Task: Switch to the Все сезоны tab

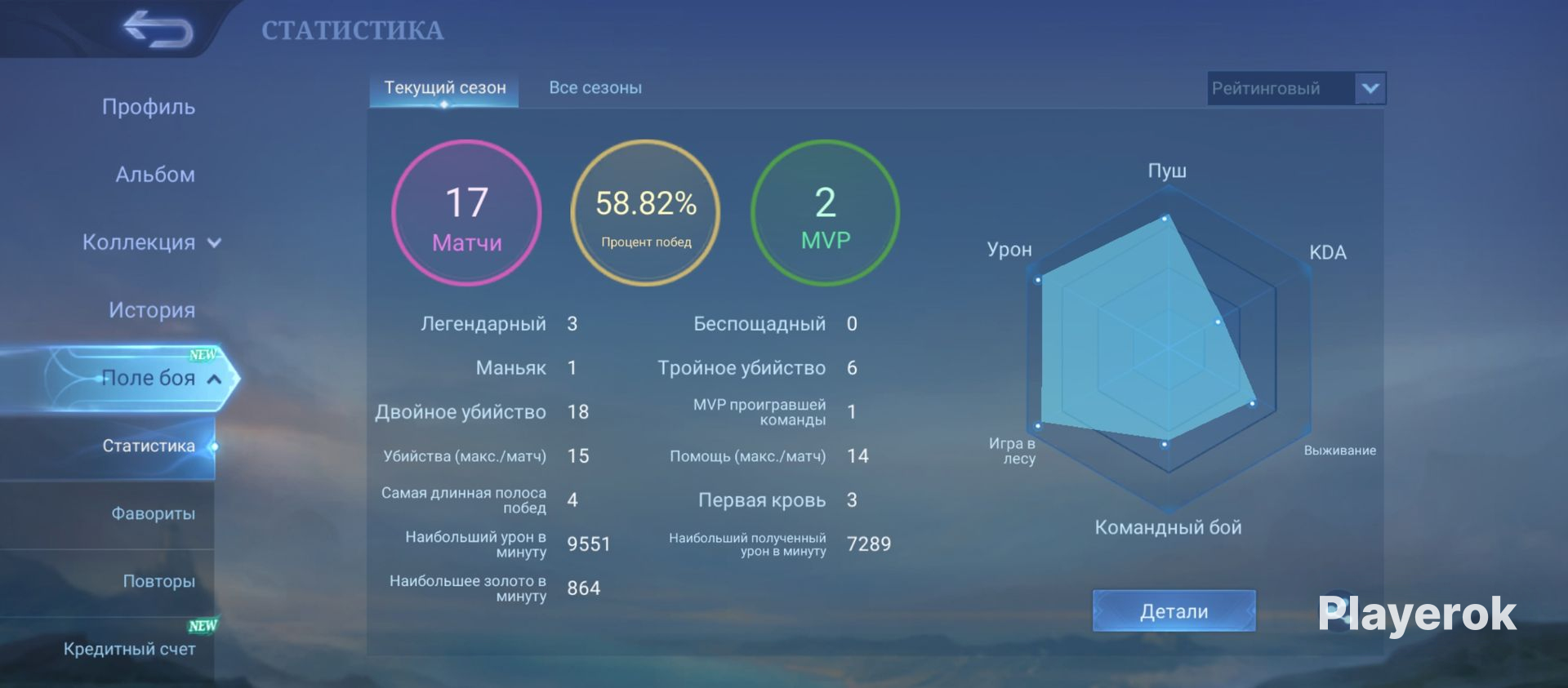Action: [x=595, y=88]
